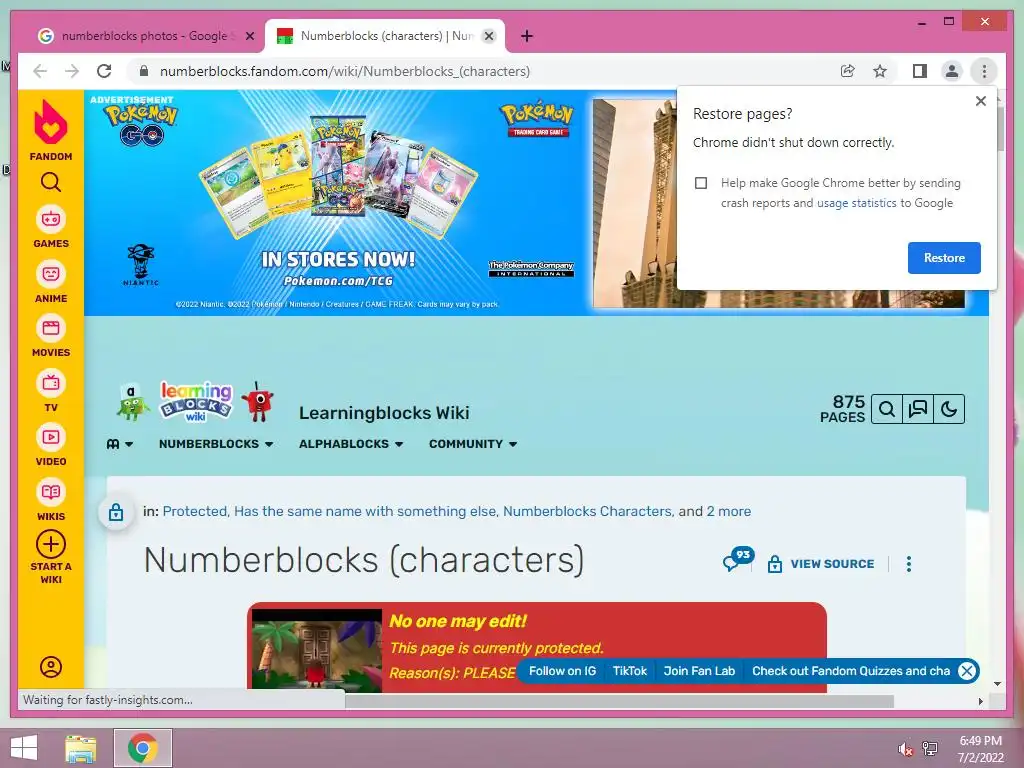Click the vertical scrollbar thumb
The width and height of the screenshot is (1024, 768).
point(999,127)
